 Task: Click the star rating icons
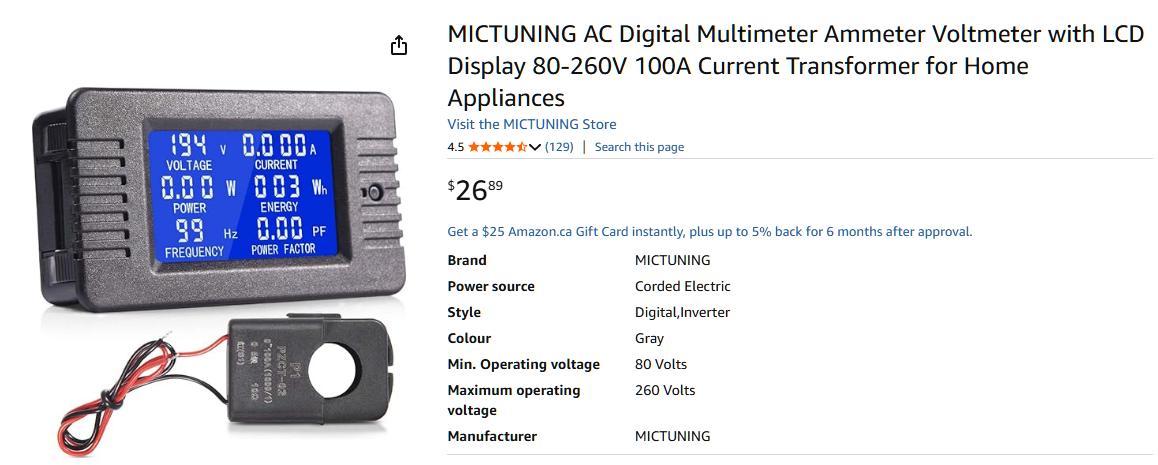[497, 147]
